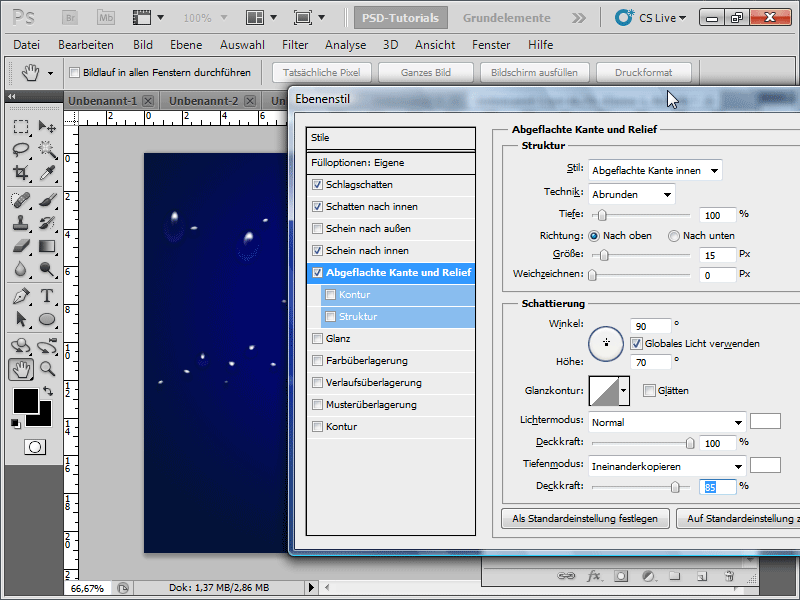Enable Farbüberlagerung checkbox
Viewport: 800px width, 600px height.
pyautogui.click(x=317, y=360)
